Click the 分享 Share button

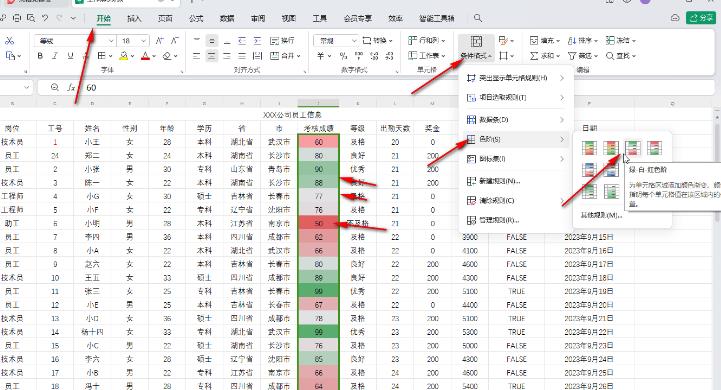coord(701,18)
